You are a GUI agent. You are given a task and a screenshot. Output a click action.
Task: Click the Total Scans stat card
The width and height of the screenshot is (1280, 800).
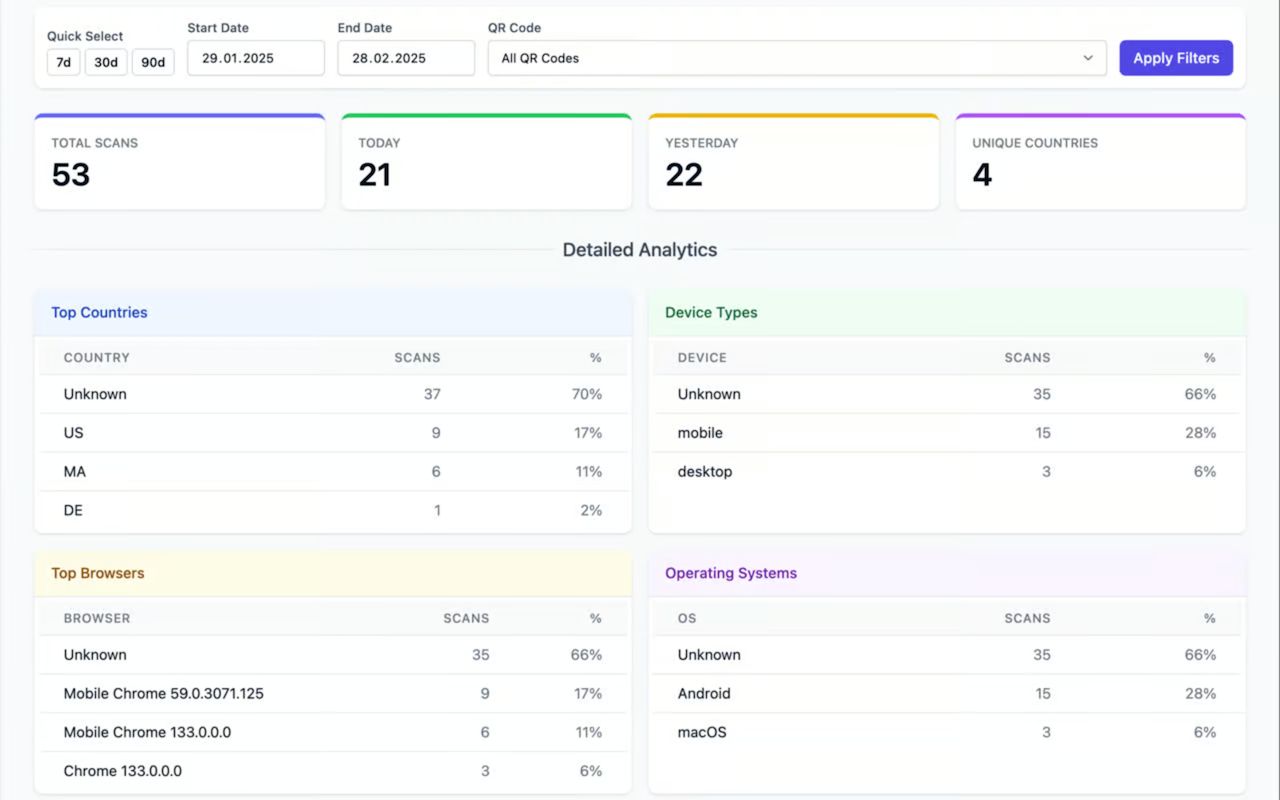(x=180, y=162)
